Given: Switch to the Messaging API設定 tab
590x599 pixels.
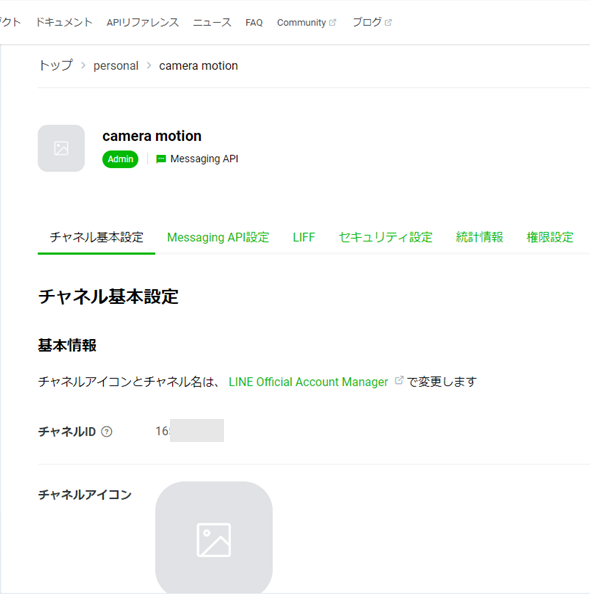Looking at the screenshot, I should (x=218, y=237).
